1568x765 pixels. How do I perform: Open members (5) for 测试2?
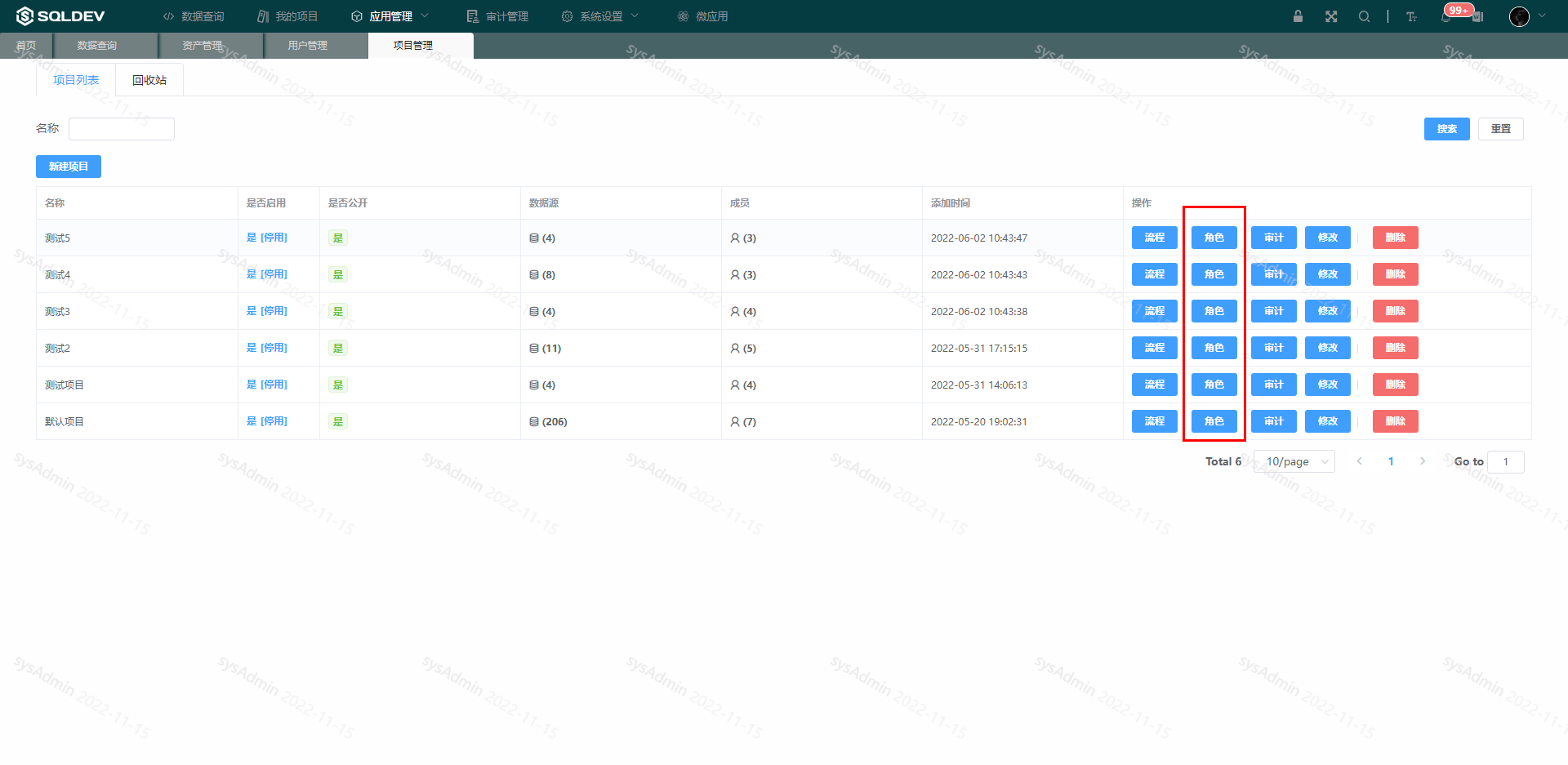pyautogui.click(x=743, y=349)
